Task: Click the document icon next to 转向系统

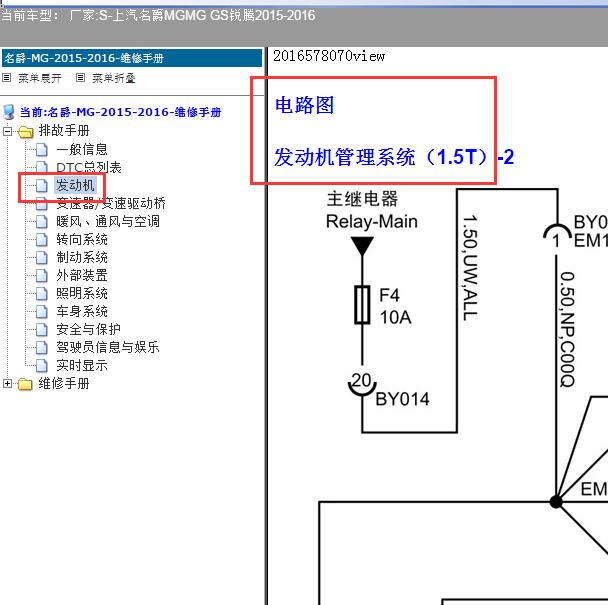Action: (x=41, y=239)
